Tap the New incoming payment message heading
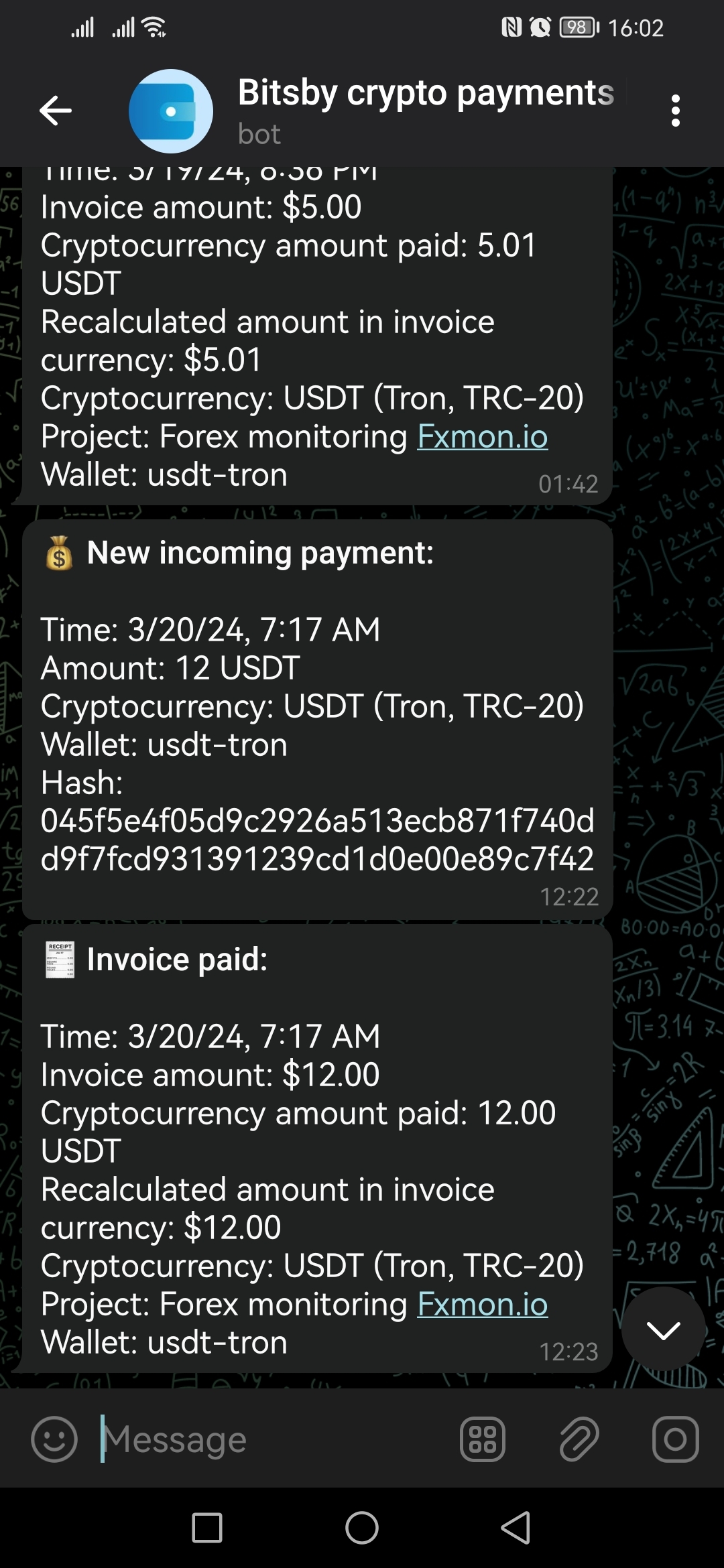This screenshot has width=724, height=1568. click(x=260, y=553)
